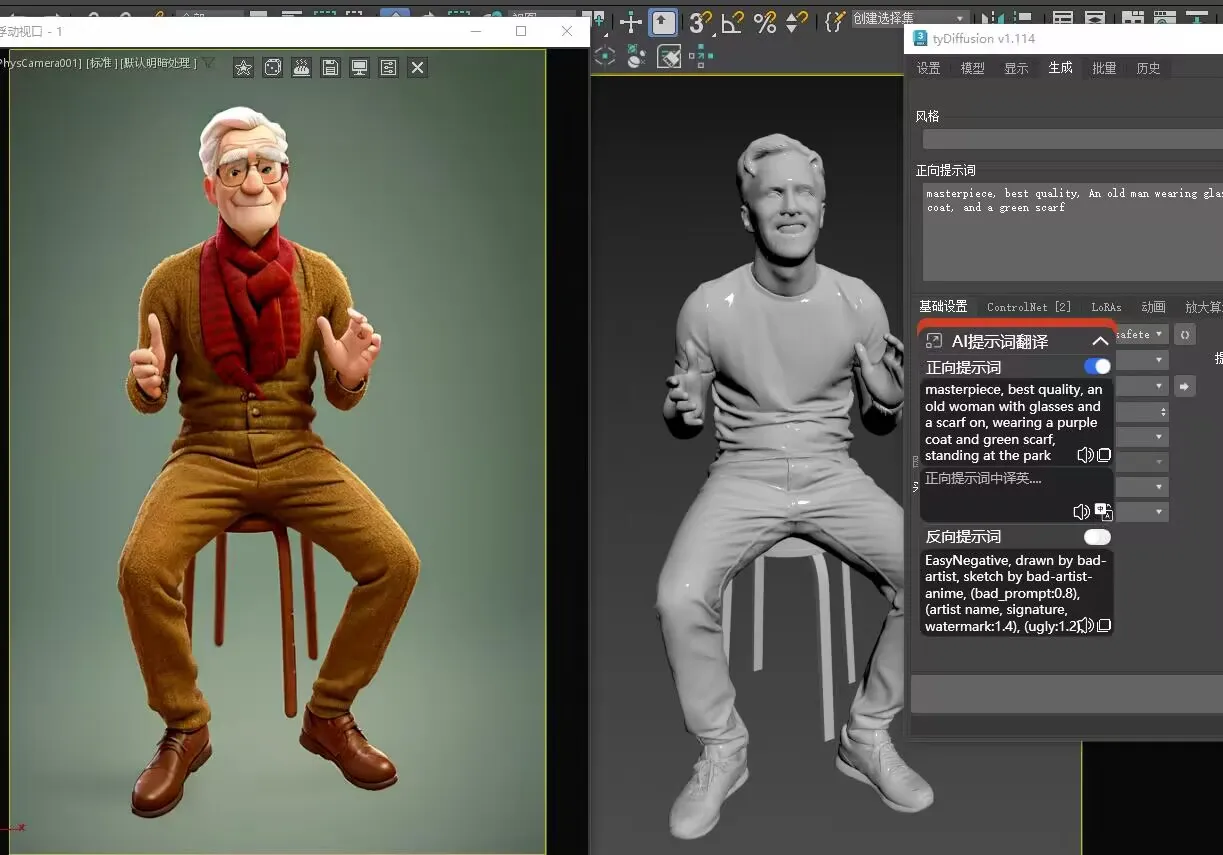
Task: Click the paintbrush canvas icon in the second toolbar row
Action: pyautogui.click(x=669, y=57)
